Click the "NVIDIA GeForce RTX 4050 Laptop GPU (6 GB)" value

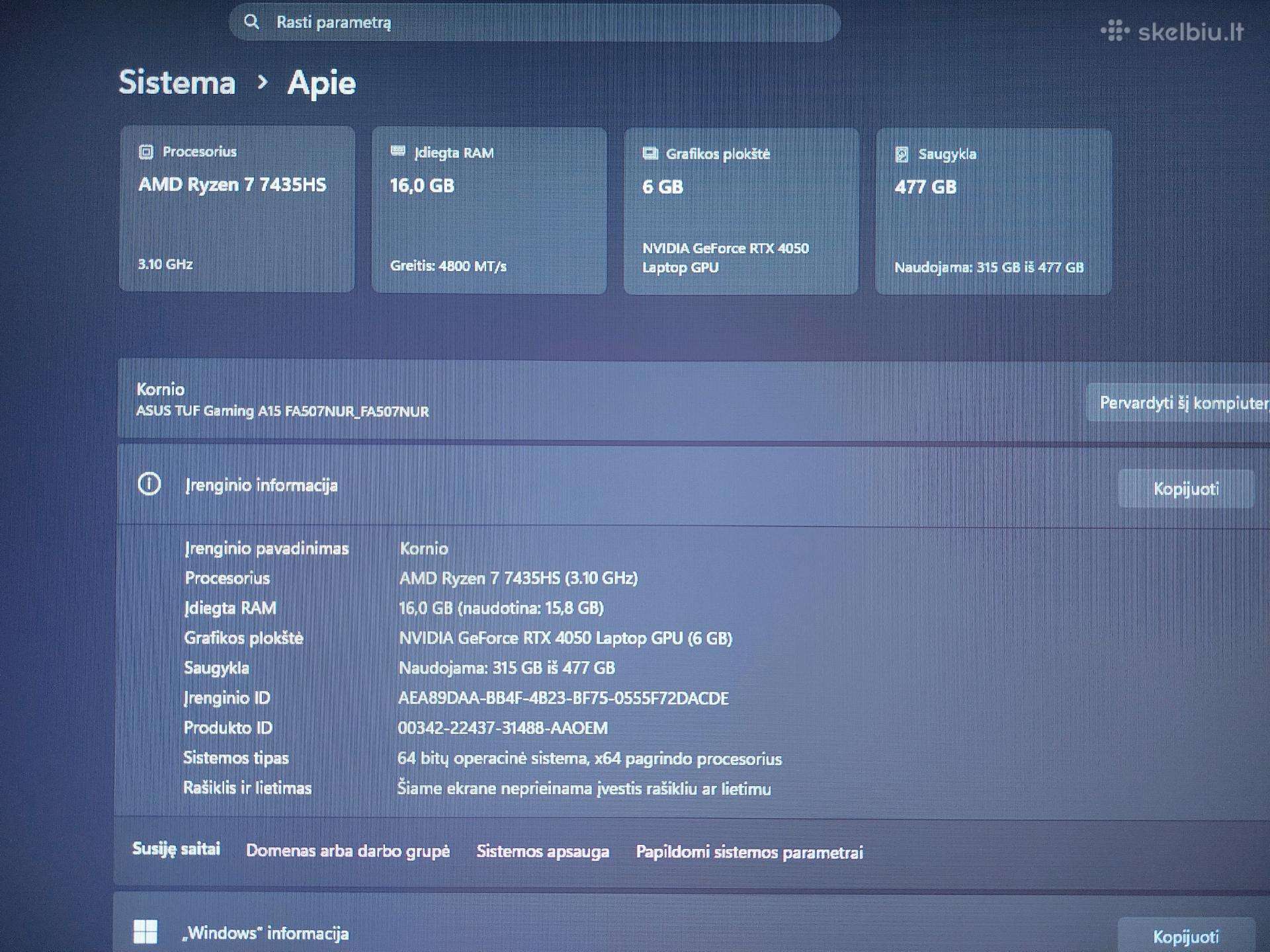coord(566,638)
